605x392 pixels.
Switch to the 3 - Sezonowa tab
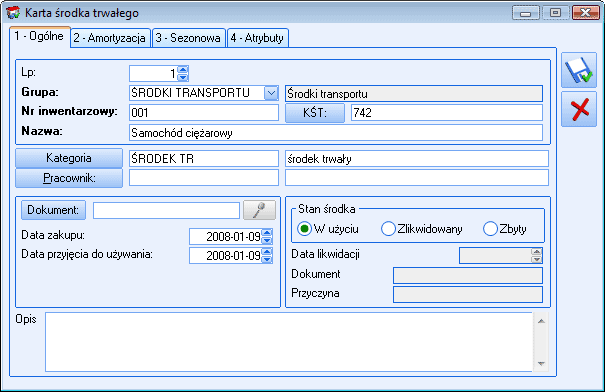click(188, 38)
